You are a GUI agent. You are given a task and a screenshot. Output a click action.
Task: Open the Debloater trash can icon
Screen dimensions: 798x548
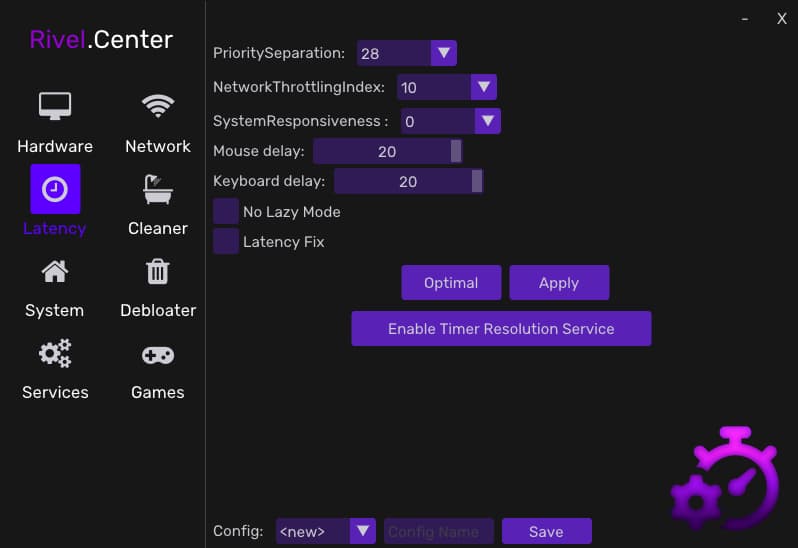pos(158,271)
